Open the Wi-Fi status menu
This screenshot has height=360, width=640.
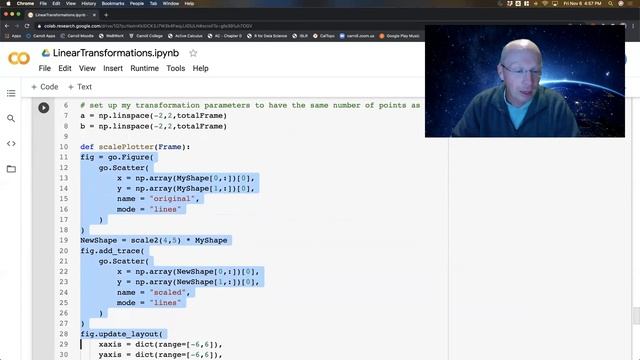545,3
